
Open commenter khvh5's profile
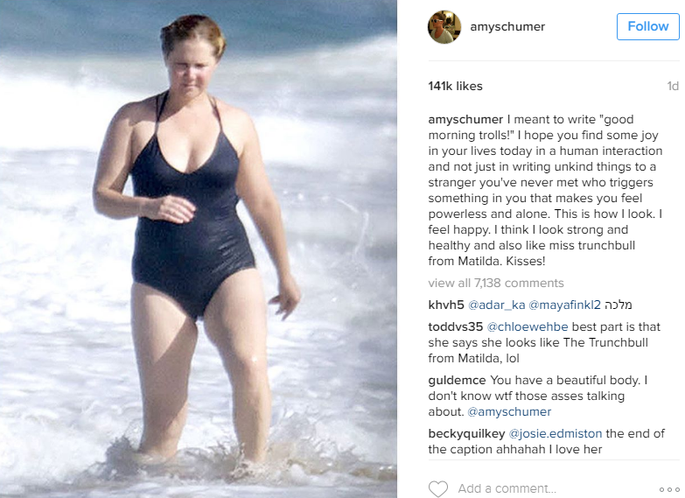[x=446, y=305]
